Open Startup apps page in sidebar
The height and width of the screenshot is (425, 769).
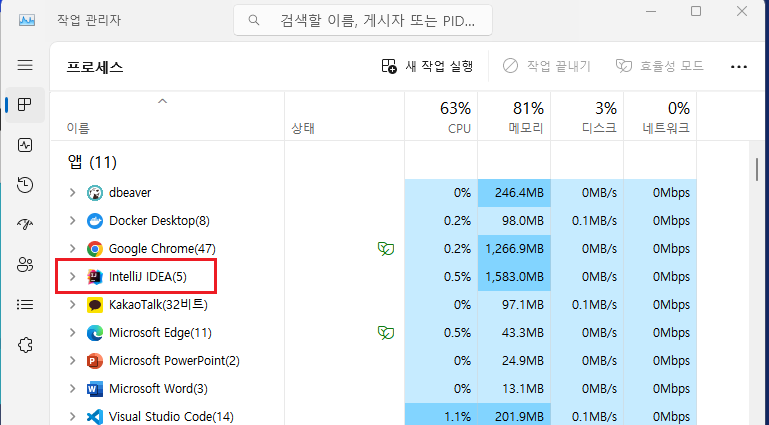click(25, 225)
